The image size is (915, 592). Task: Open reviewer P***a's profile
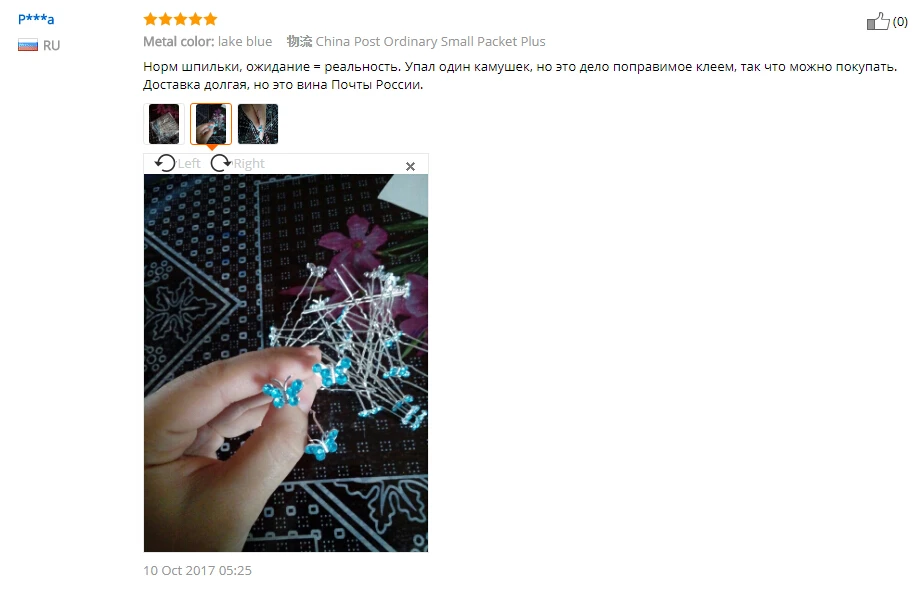[36, 19]
